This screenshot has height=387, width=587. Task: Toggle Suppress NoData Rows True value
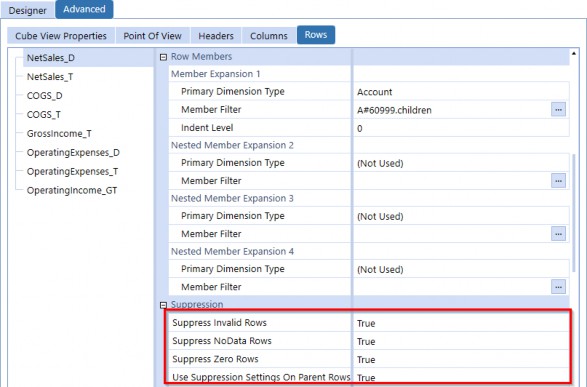pyautogui.click(x=461, y=341)
